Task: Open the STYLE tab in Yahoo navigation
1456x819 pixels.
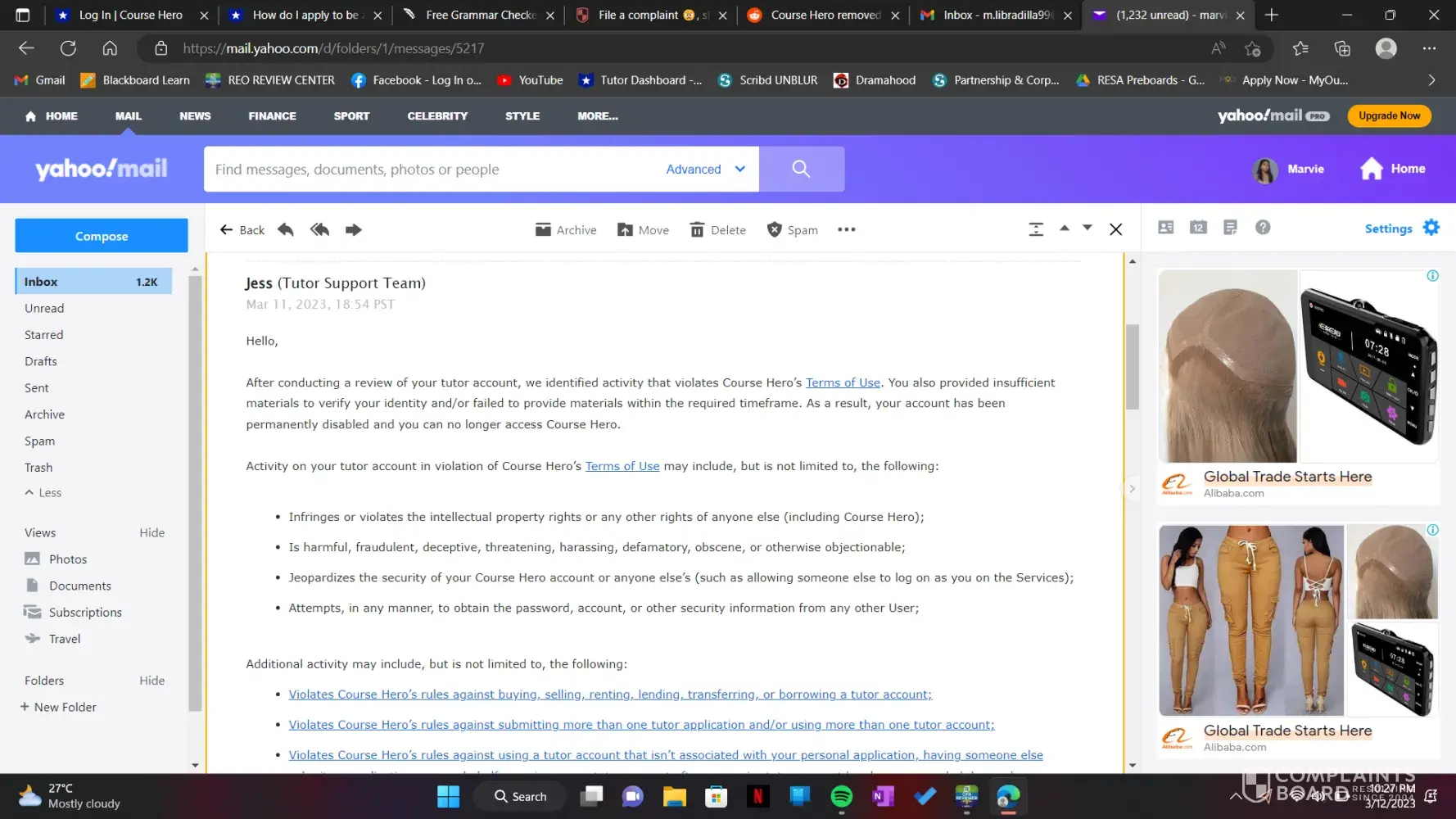Action: coord(522,116)
